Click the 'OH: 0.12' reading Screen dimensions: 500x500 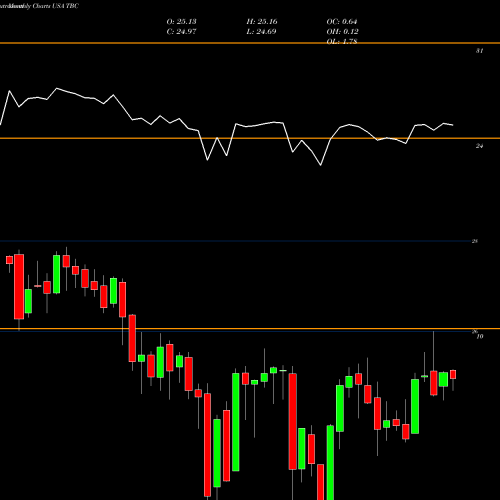pos(342,32)
